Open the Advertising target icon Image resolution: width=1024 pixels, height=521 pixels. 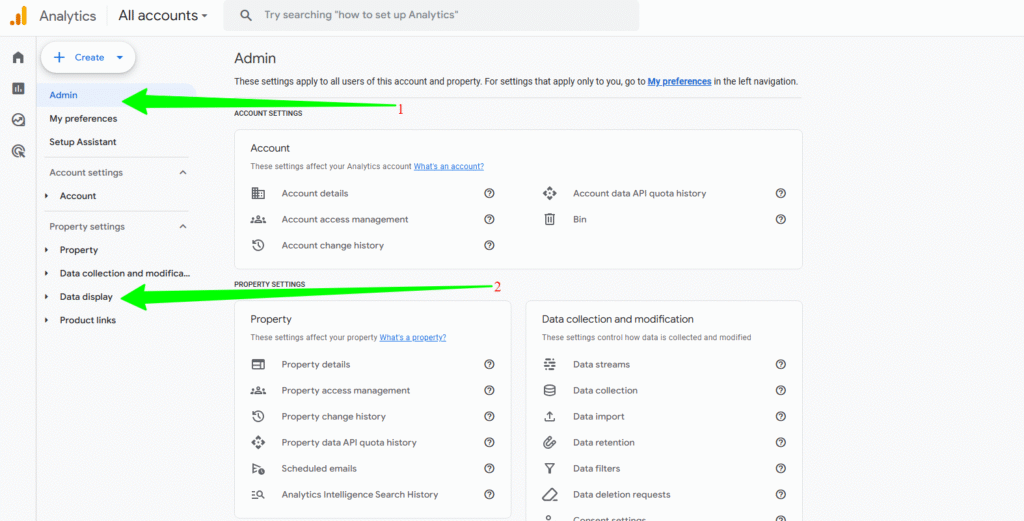(x=18, y=151)
